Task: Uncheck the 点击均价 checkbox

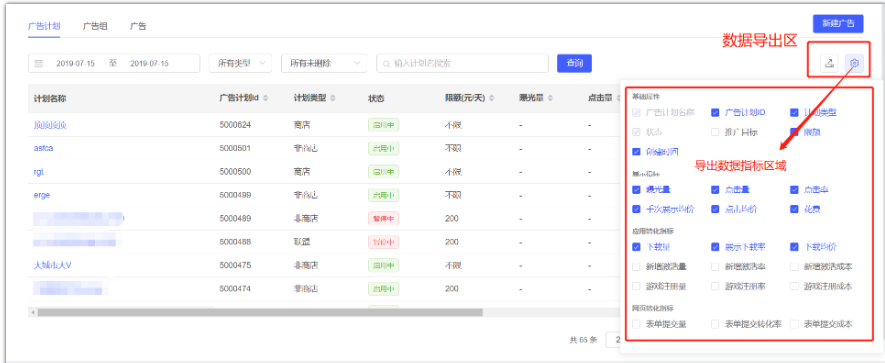Action: tap(715, 209)
